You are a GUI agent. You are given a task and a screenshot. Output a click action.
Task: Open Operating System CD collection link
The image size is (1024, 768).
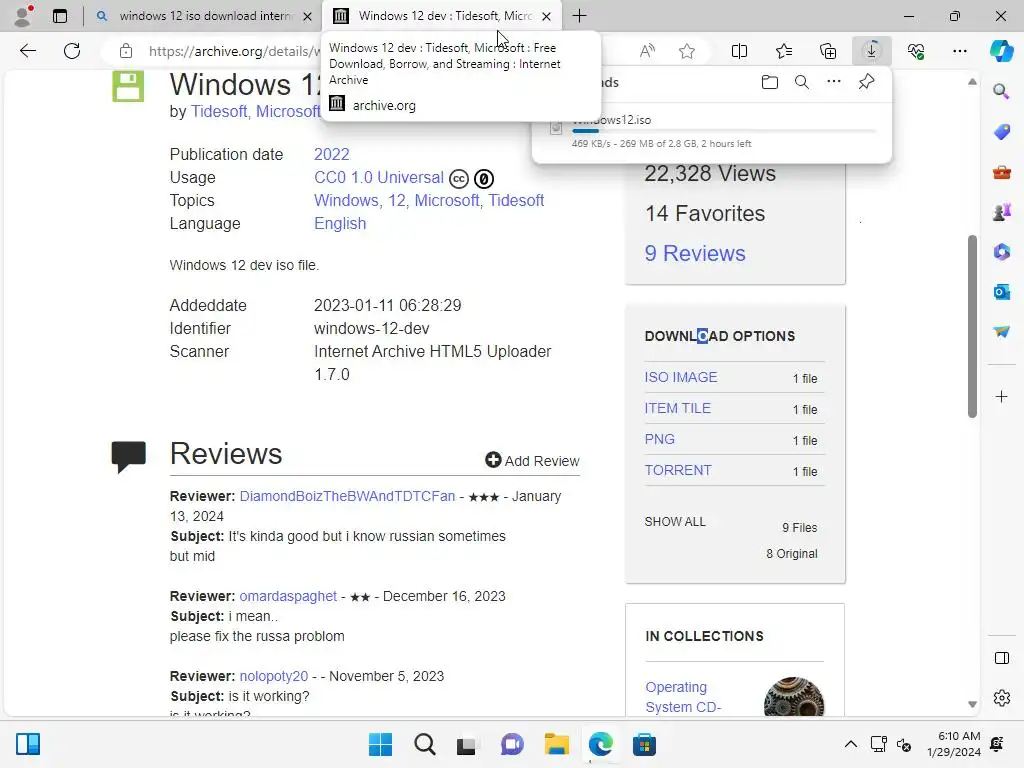pos(683,697)
